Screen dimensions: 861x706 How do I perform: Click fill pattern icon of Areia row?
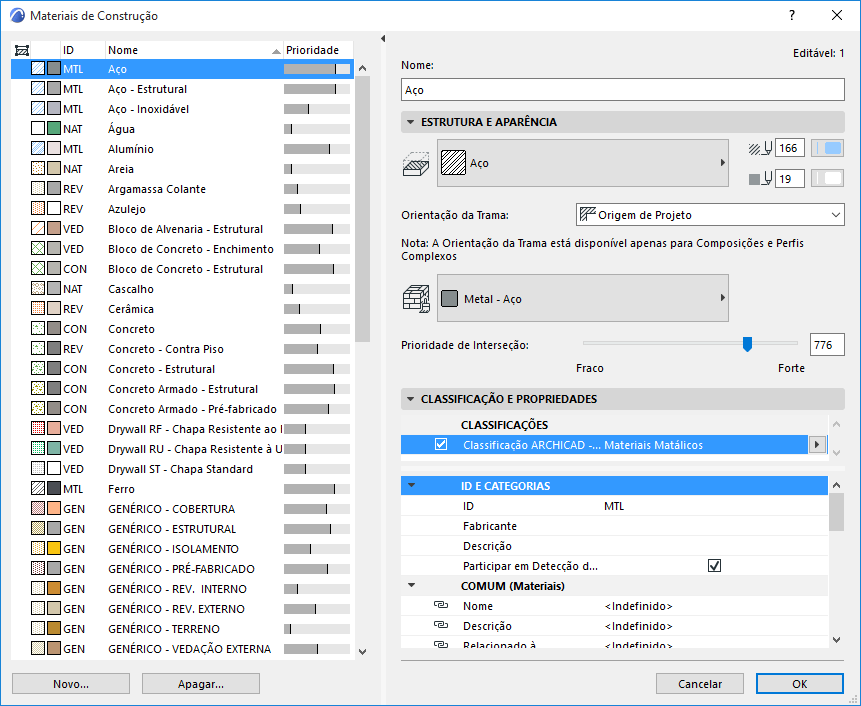(x=38, y=169)
